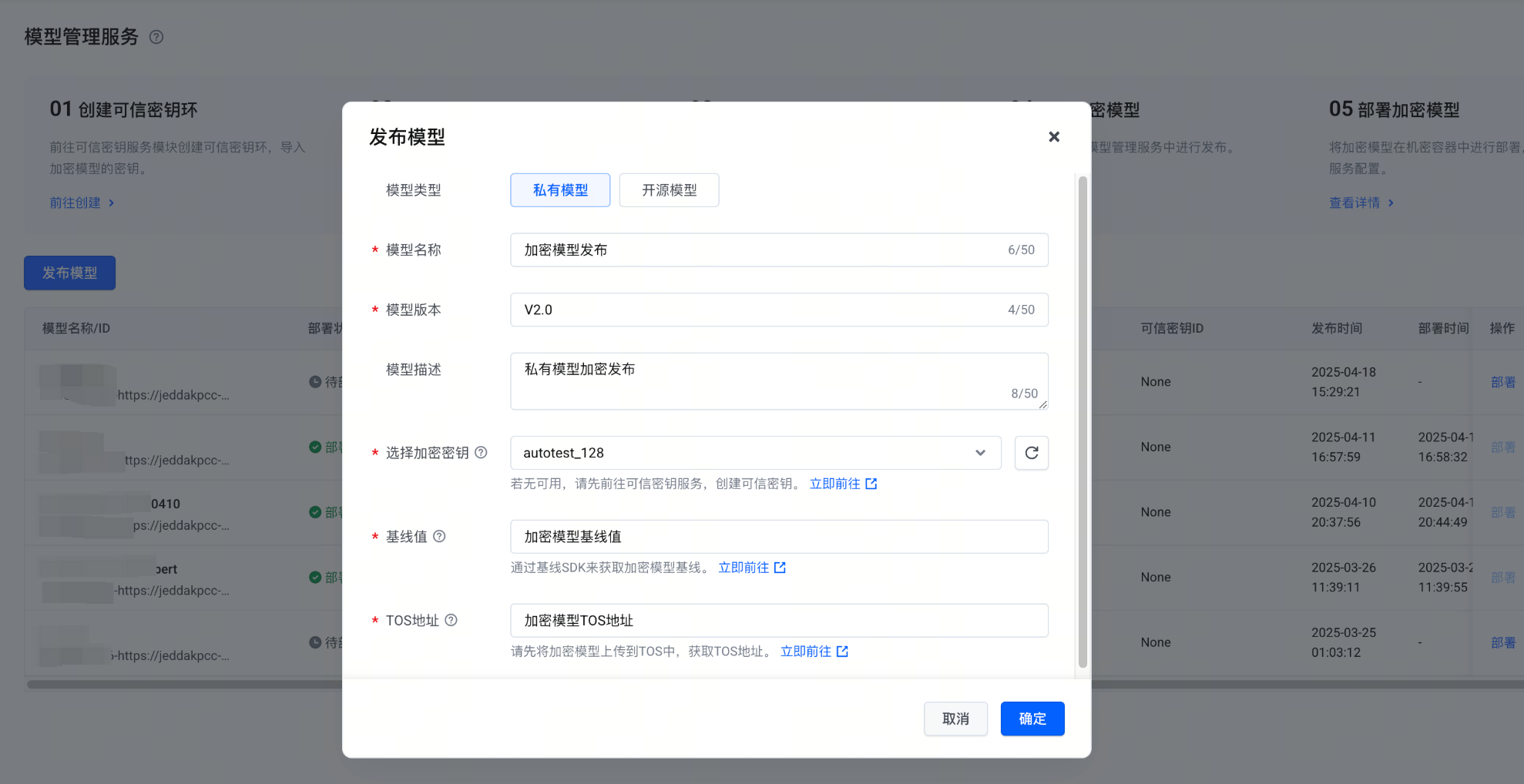Click the 模型名称 input field
The width and height of the screenshot is (1524, 784).
pyautogui.click(x=779, y=250)
